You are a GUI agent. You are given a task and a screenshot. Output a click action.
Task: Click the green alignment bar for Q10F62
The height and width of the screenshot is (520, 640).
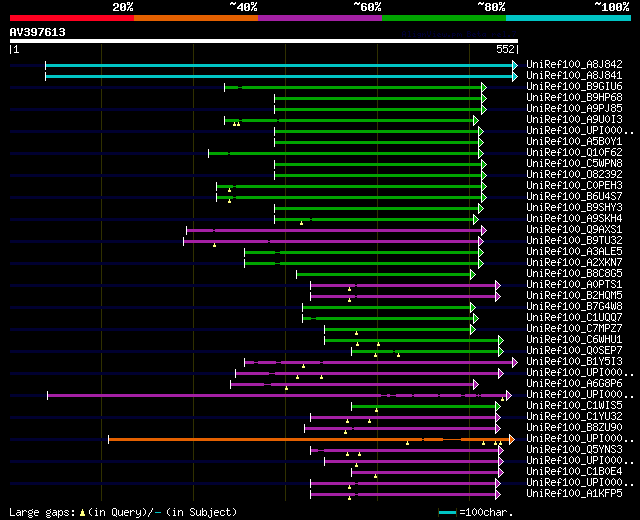point(344,153)
